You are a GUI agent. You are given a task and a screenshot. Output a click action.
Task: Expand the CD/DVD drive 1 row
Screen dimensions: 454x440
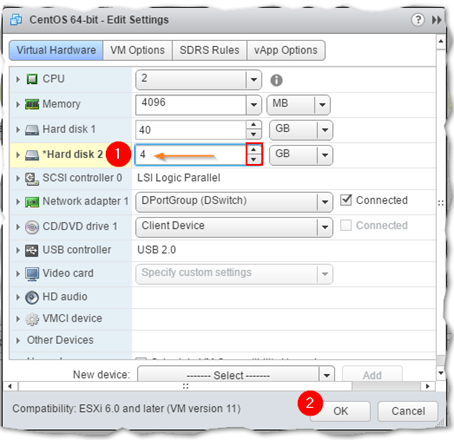[18, 227]
